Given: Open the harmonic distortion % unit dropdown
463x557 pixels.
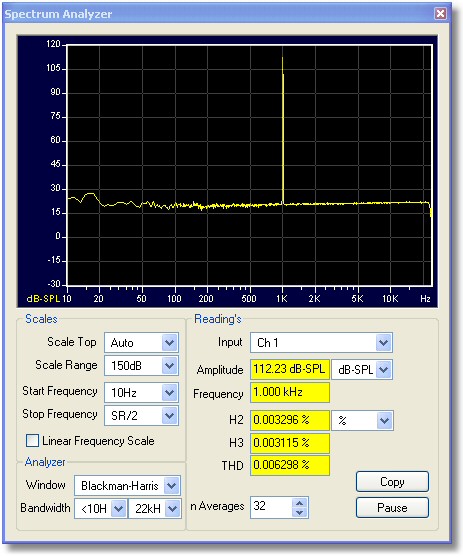Looking at the screenshot, I should (362, 421).
